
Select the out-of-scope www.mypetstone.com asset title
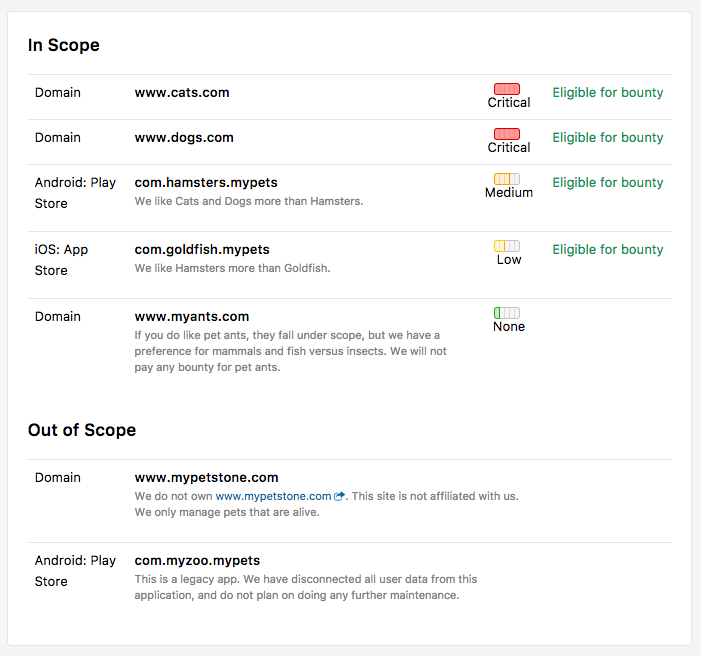pyautogui.click(x=206, y=478)
